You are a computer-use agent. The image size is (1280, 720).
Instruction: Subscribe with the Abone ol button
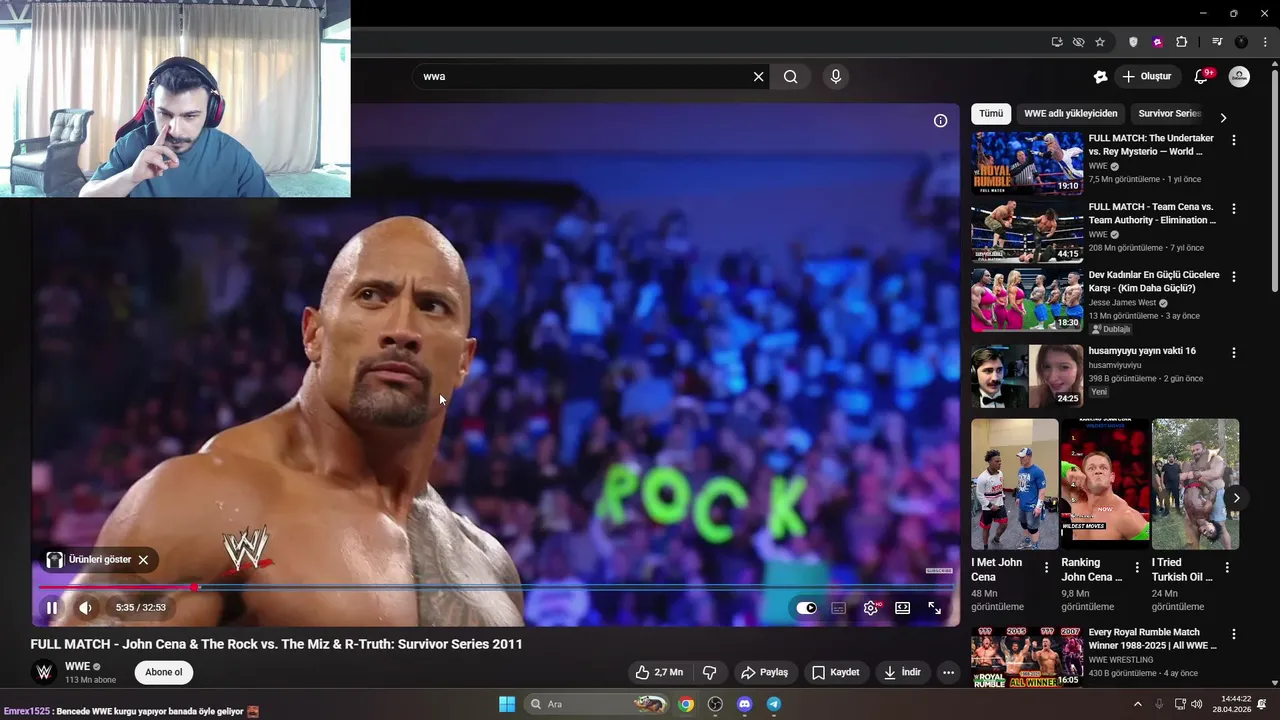pyautogui.click(x=164, y=672)
